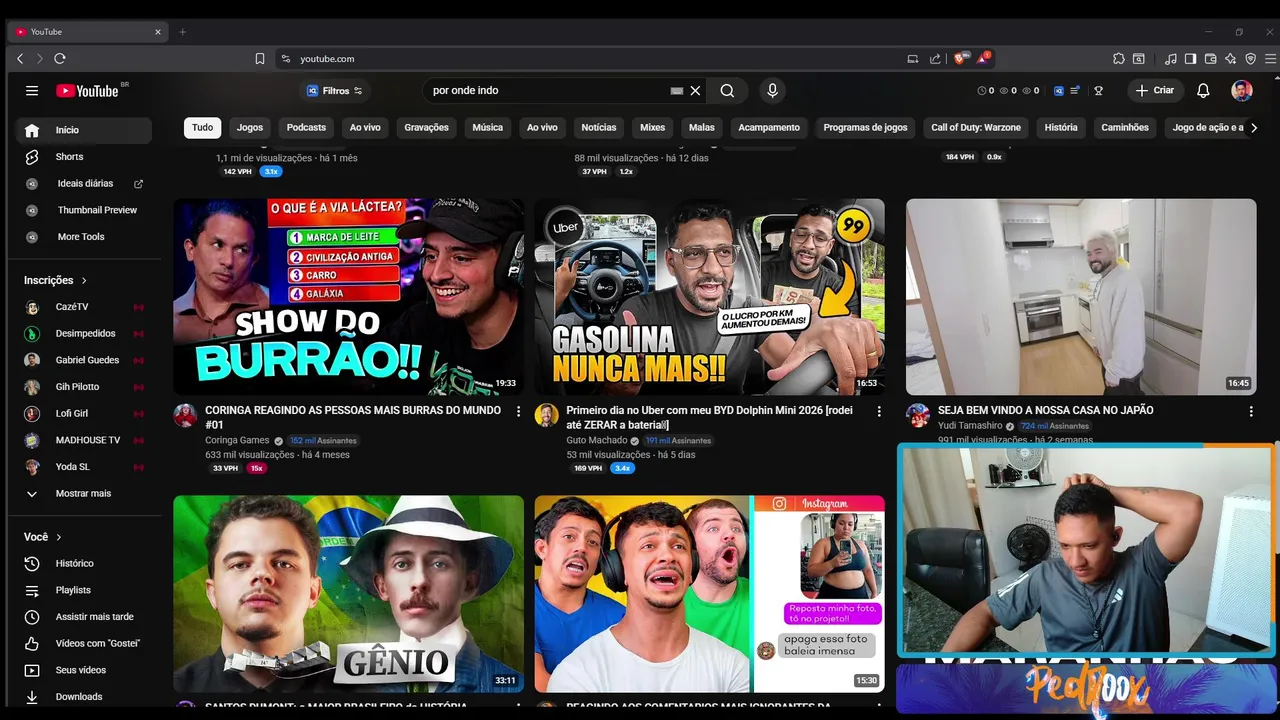Open site settings icon in address bar
Screen dimensions: 1280x720
[286, 59]
